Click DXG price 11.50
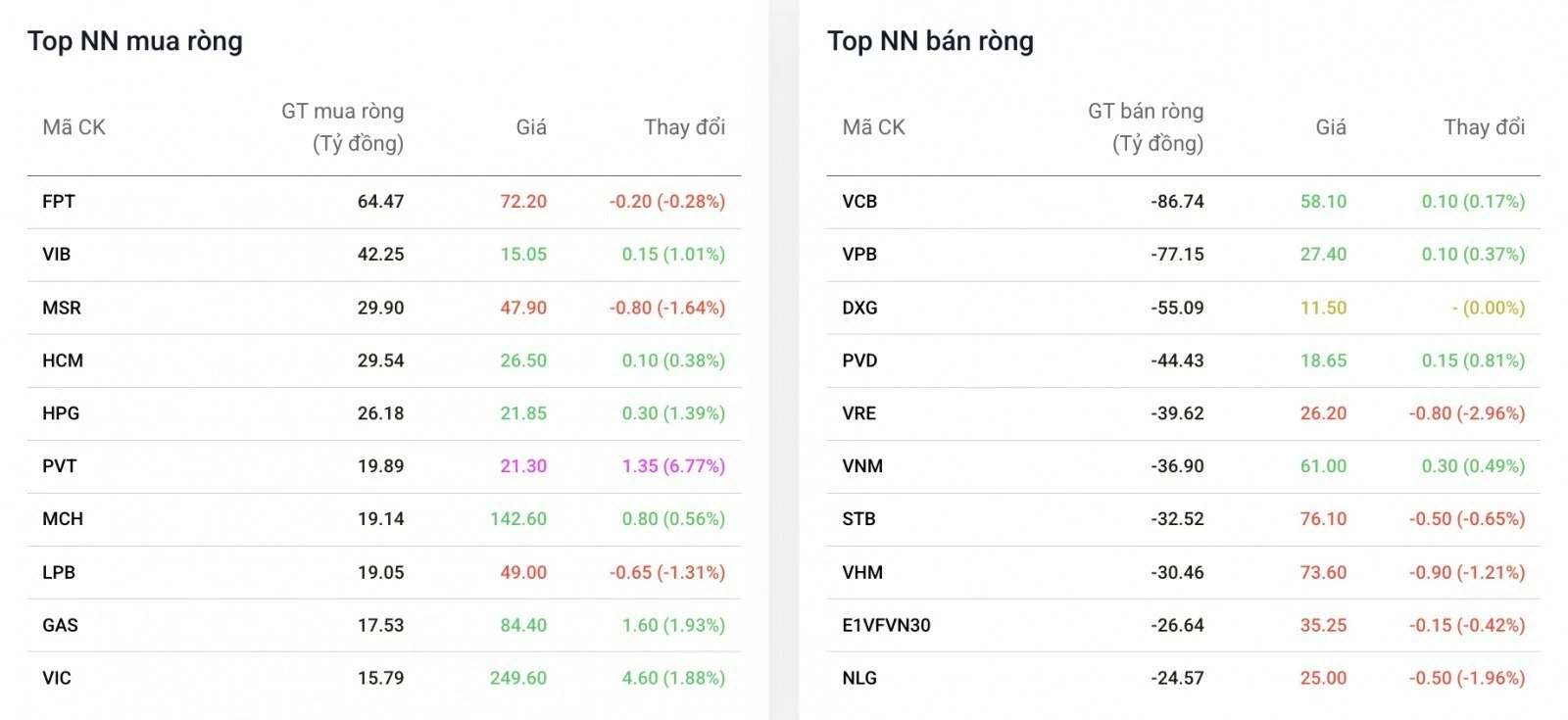The width and height of the screenshot is (1568, 720). click(x=1323, y=308)
